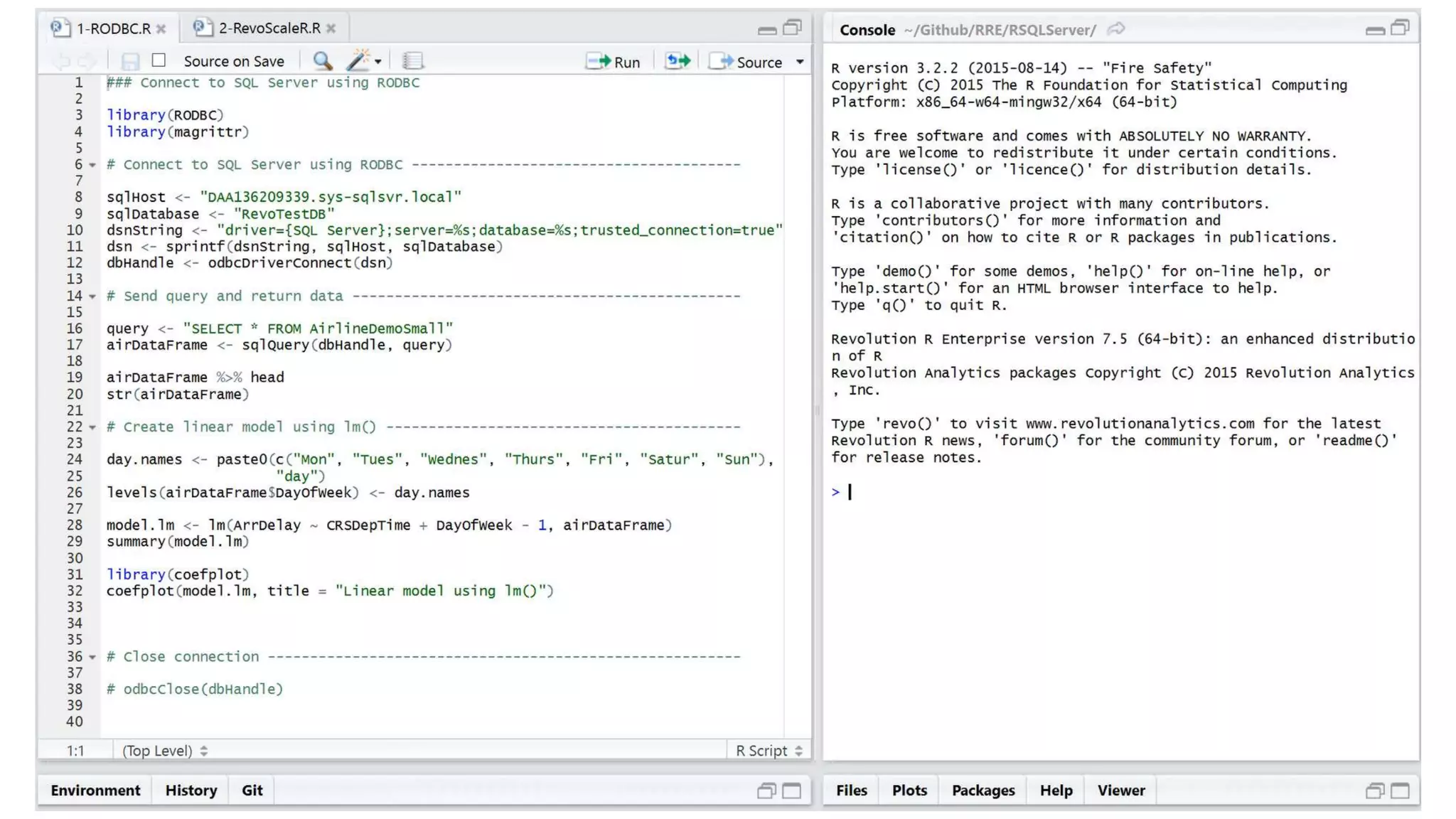1456x819 pixels.
Task: Toggle the Source on Save checkbox
Action: pyautogui.click(x=159, y=60)
